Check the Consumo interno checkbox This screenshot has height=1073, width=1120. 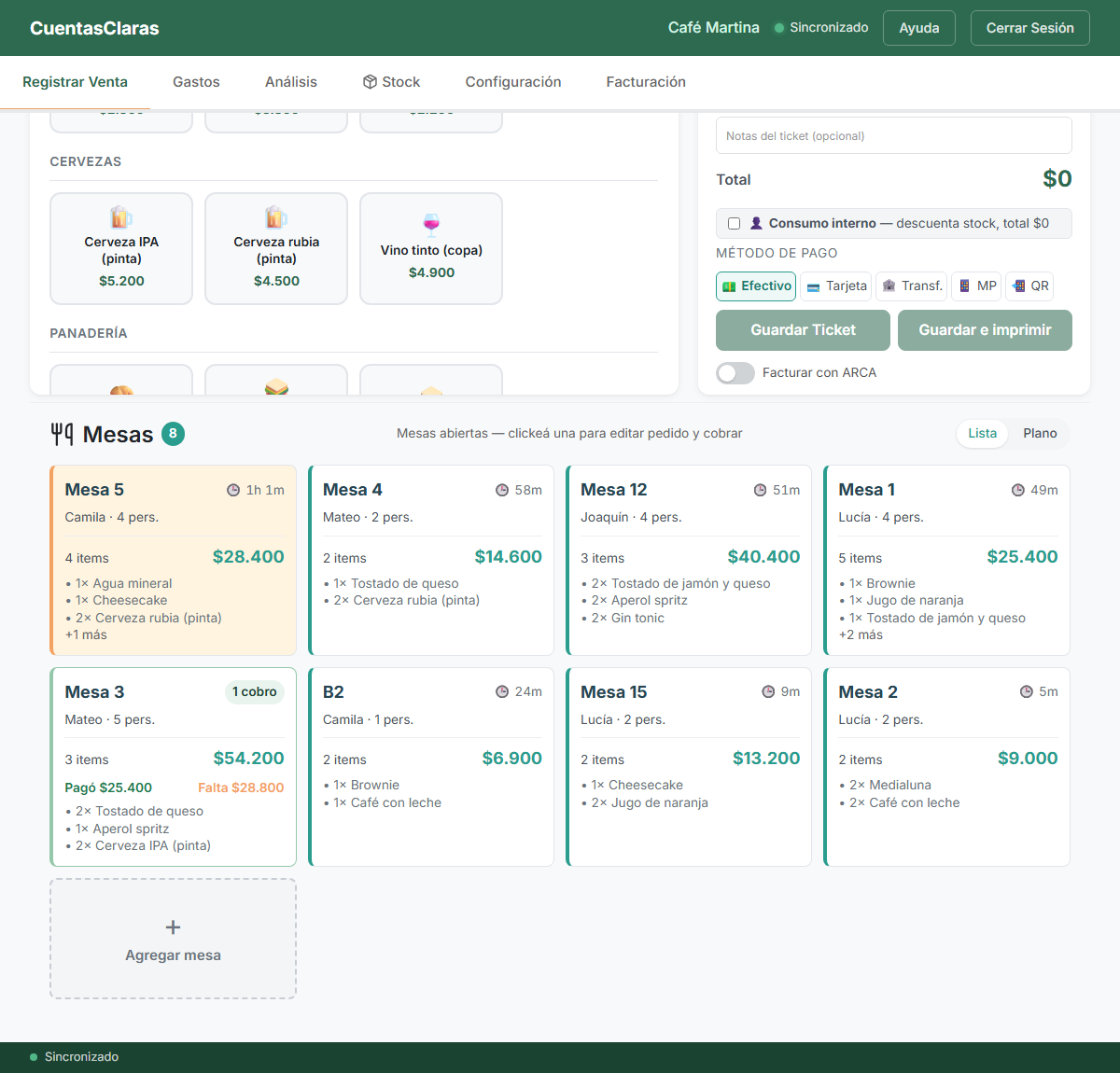click(734, 224)
